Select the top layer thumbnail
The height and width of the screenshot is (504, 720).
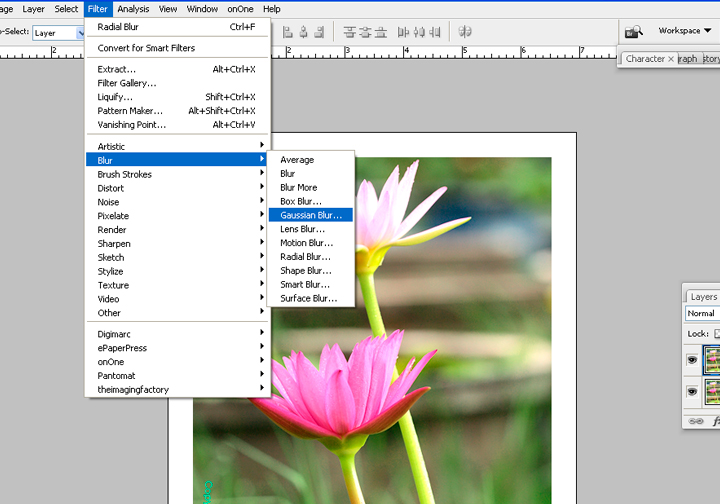pyautogui.click(x=712, y=360)
